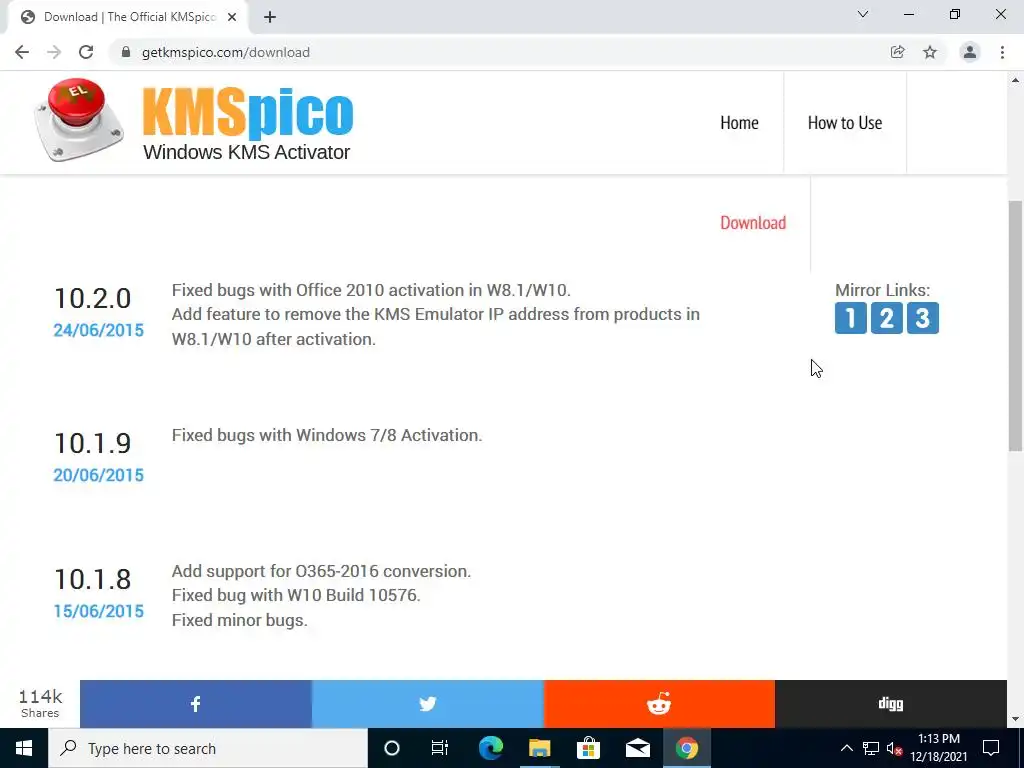The width and height of the screenshot is (1024, 768).
Task: Click the 15/06/2015 date
Action: pyautogui.click(x=99, y=611)
